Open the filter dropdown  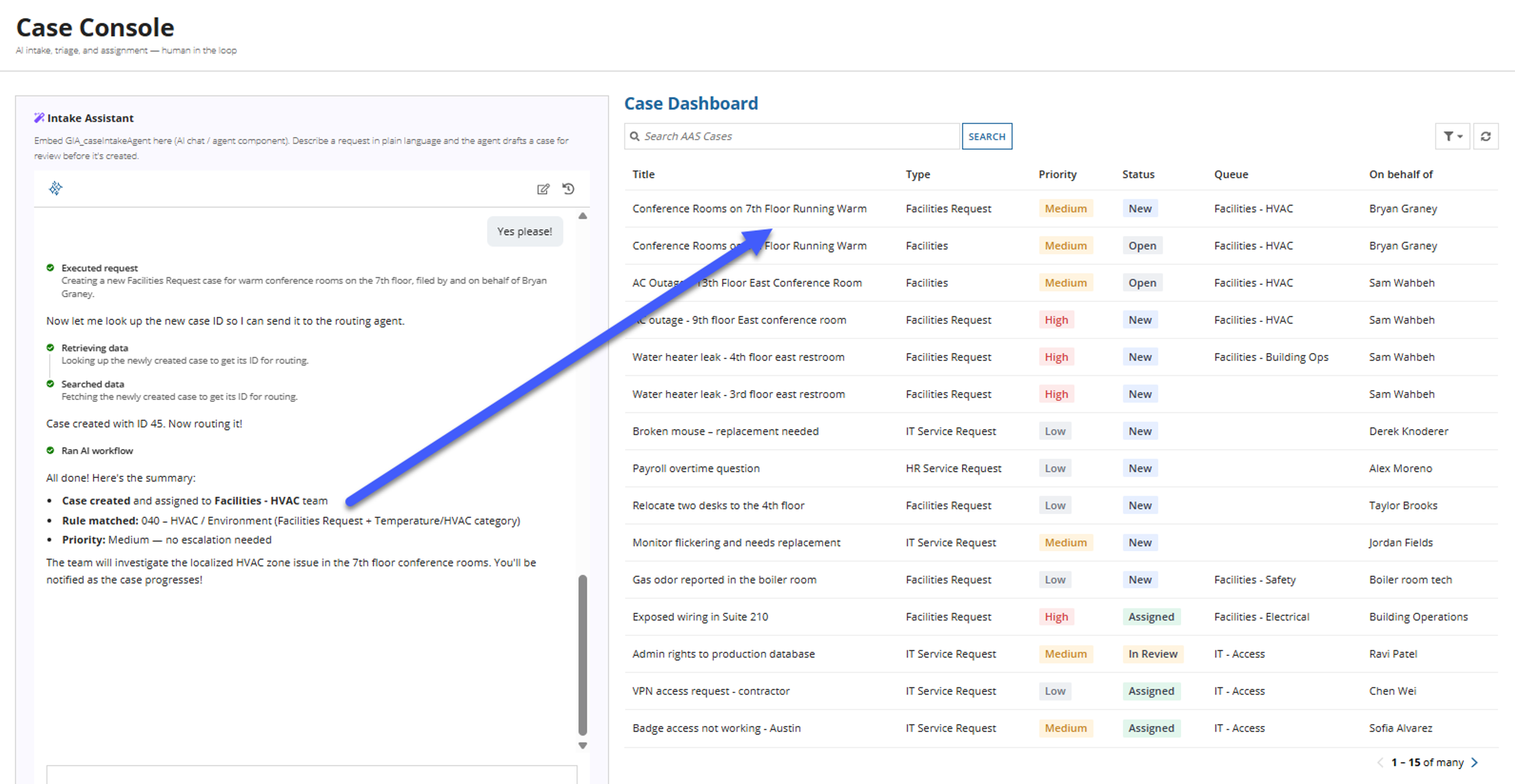point(1452,136)
